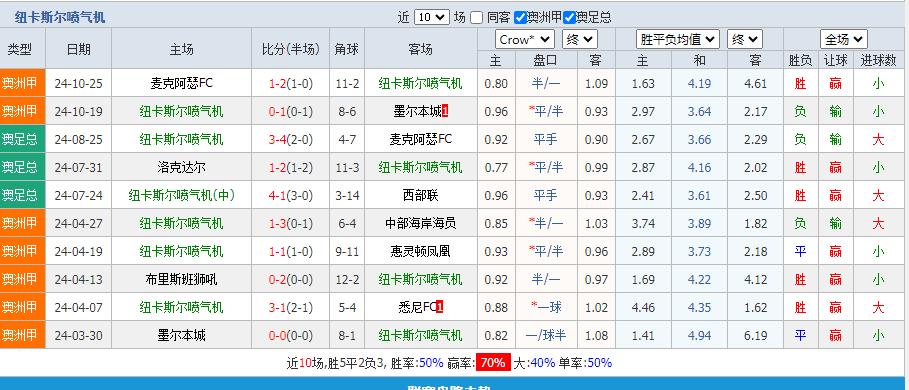909x390 pixels.
Task: Open the recent matches count dropdown showing 10
Action: point(431,17)
